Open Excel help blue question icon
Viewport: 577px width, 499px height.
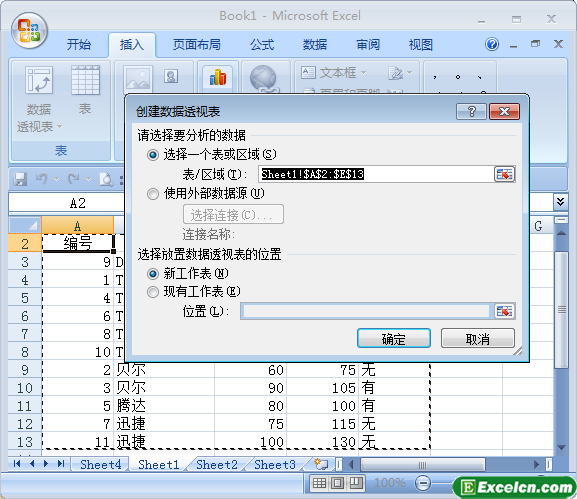point(492,44)
